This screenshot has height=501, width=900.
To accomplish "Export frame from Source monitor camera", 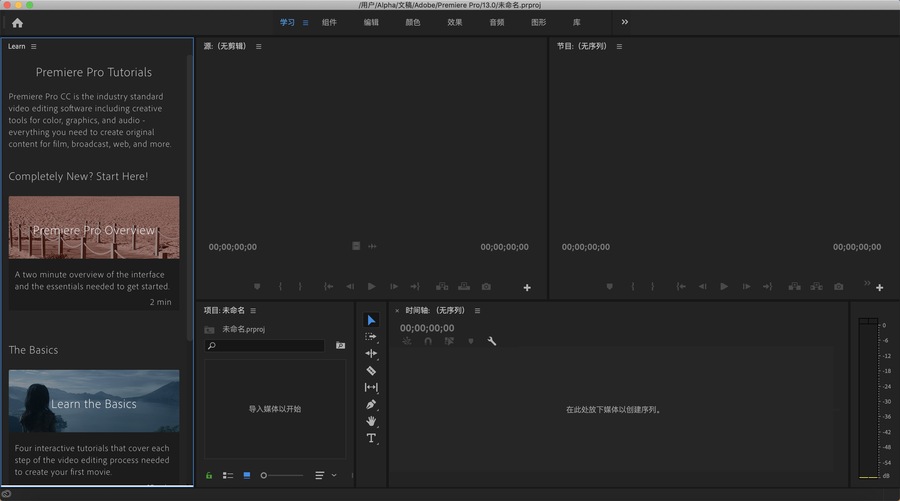I will coord(486,286).
